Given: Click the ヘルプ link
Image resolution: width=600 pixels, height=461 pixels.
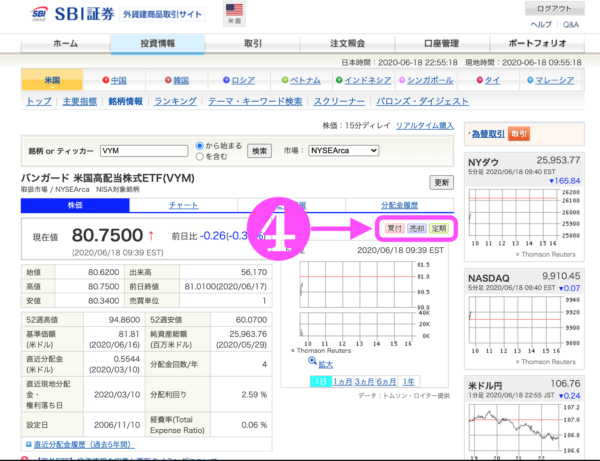Looking at the screenshot, I should (x=541, y=25).
